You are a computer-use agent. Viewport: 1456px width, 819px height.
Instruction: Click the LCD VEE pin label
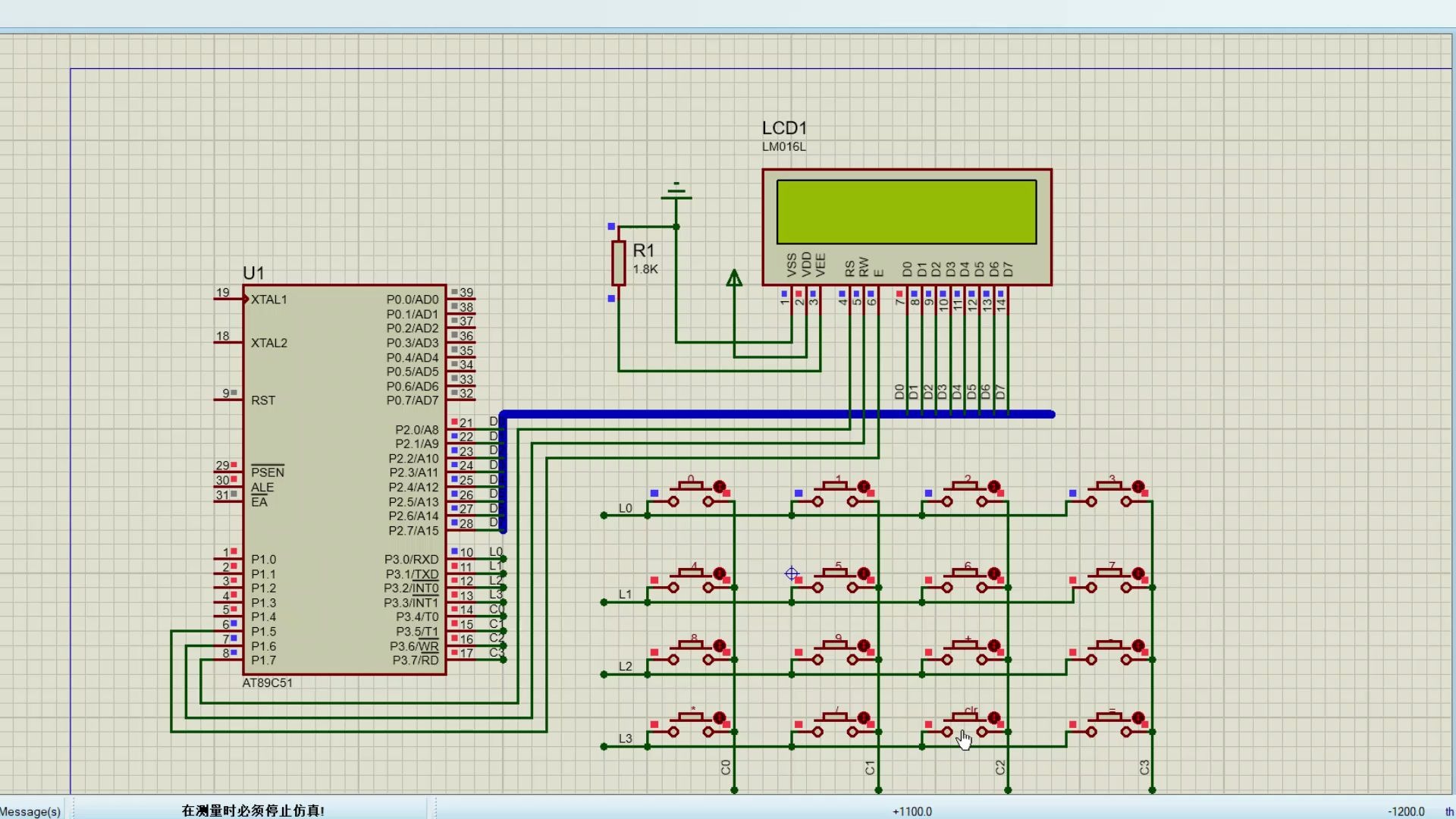pos(821,265)
